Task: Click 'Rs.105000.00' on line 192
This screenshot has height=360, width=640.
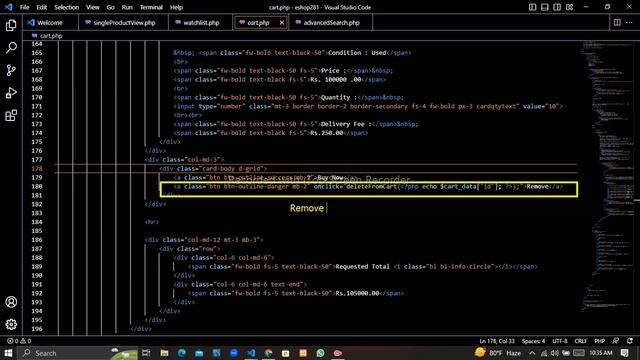Action: 357,293
